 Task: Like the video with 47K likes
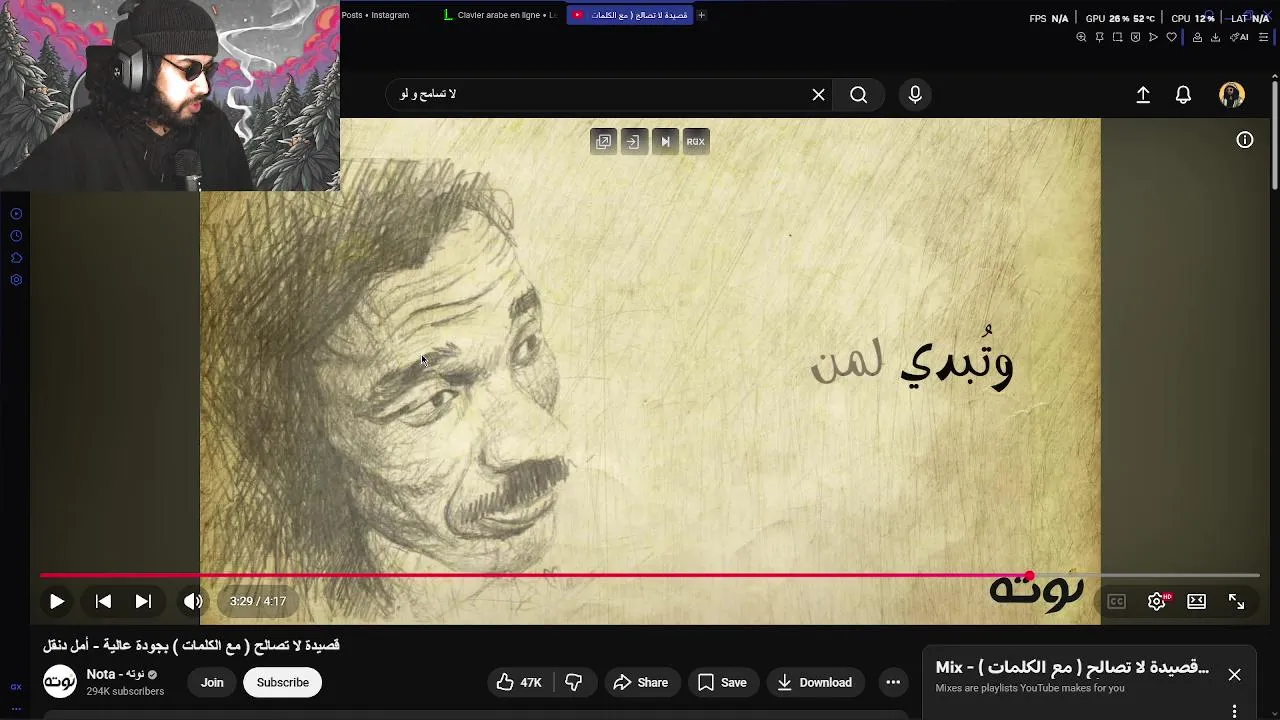point(519,682)
